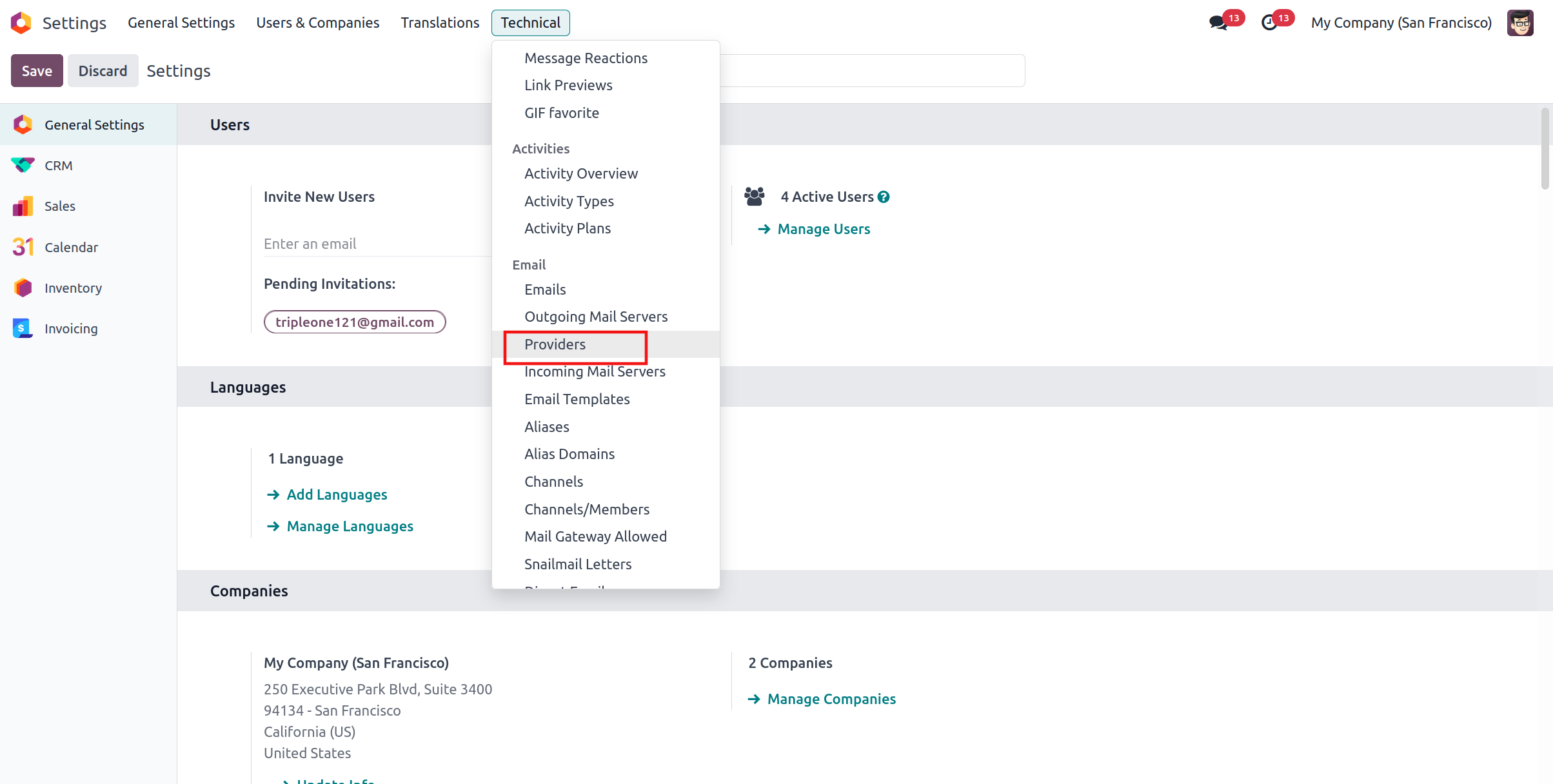The height and width of the screenshot is (784, 1553).
Task: Open Calendar settings icon
Action: 23,247
